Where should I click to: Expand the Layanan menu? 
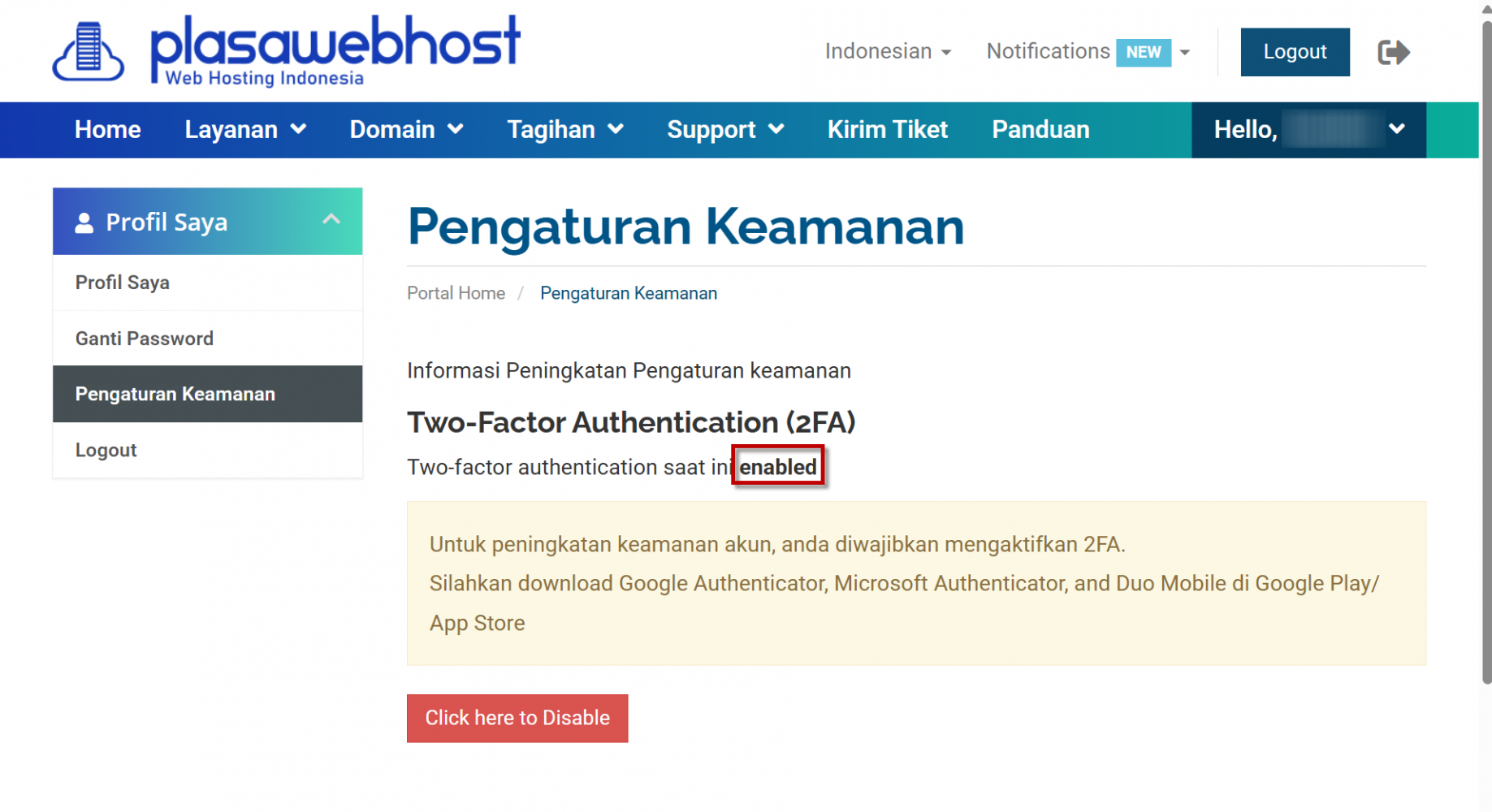(x=245, y=130)
